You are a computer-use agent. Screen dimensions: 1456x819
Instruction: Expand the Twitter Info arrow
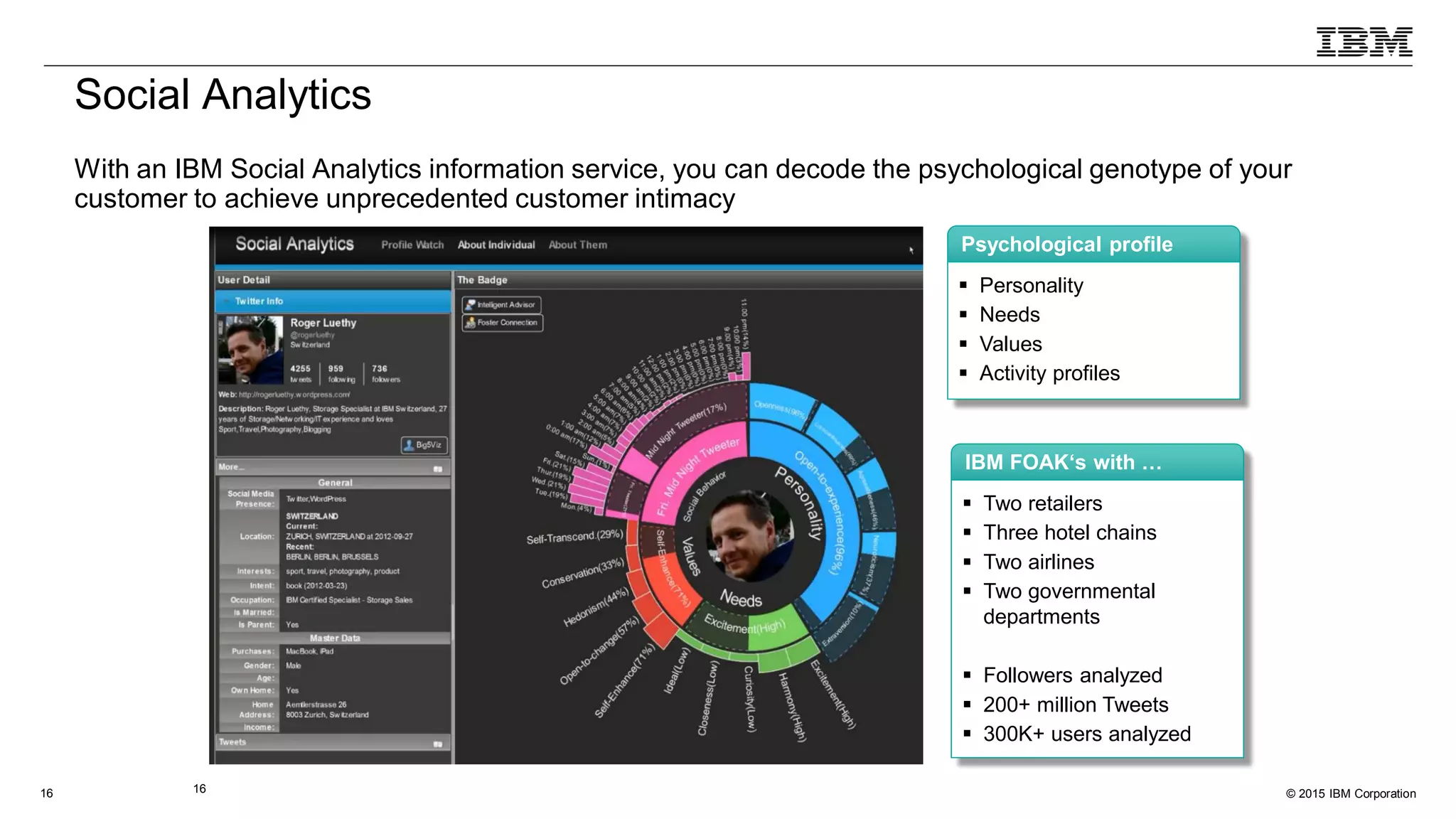(226, 301)
